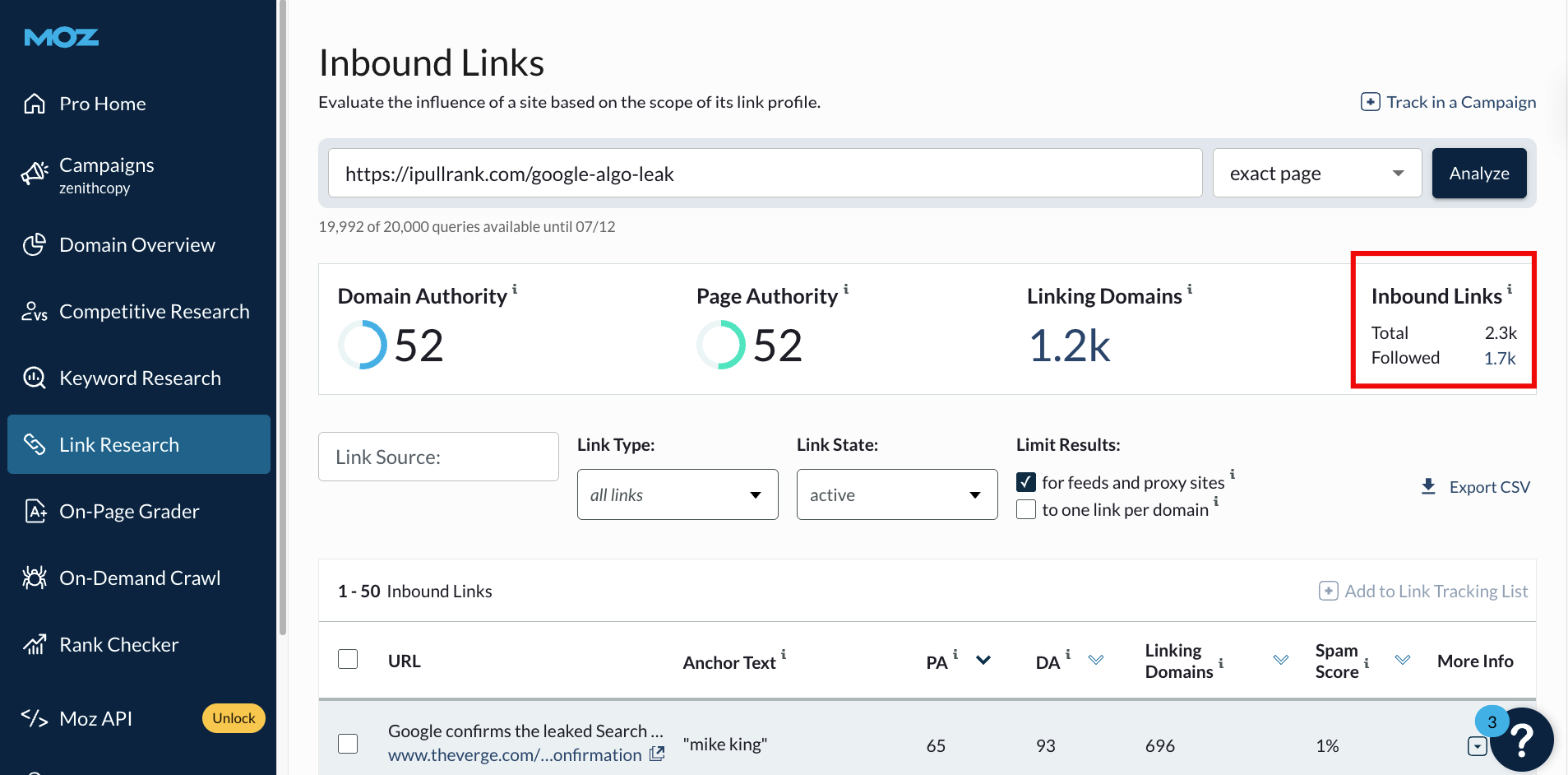Viewport: 1568px width, 775px height.
Task: Click the Export CSV download icon
Action: click(1429, 486)
